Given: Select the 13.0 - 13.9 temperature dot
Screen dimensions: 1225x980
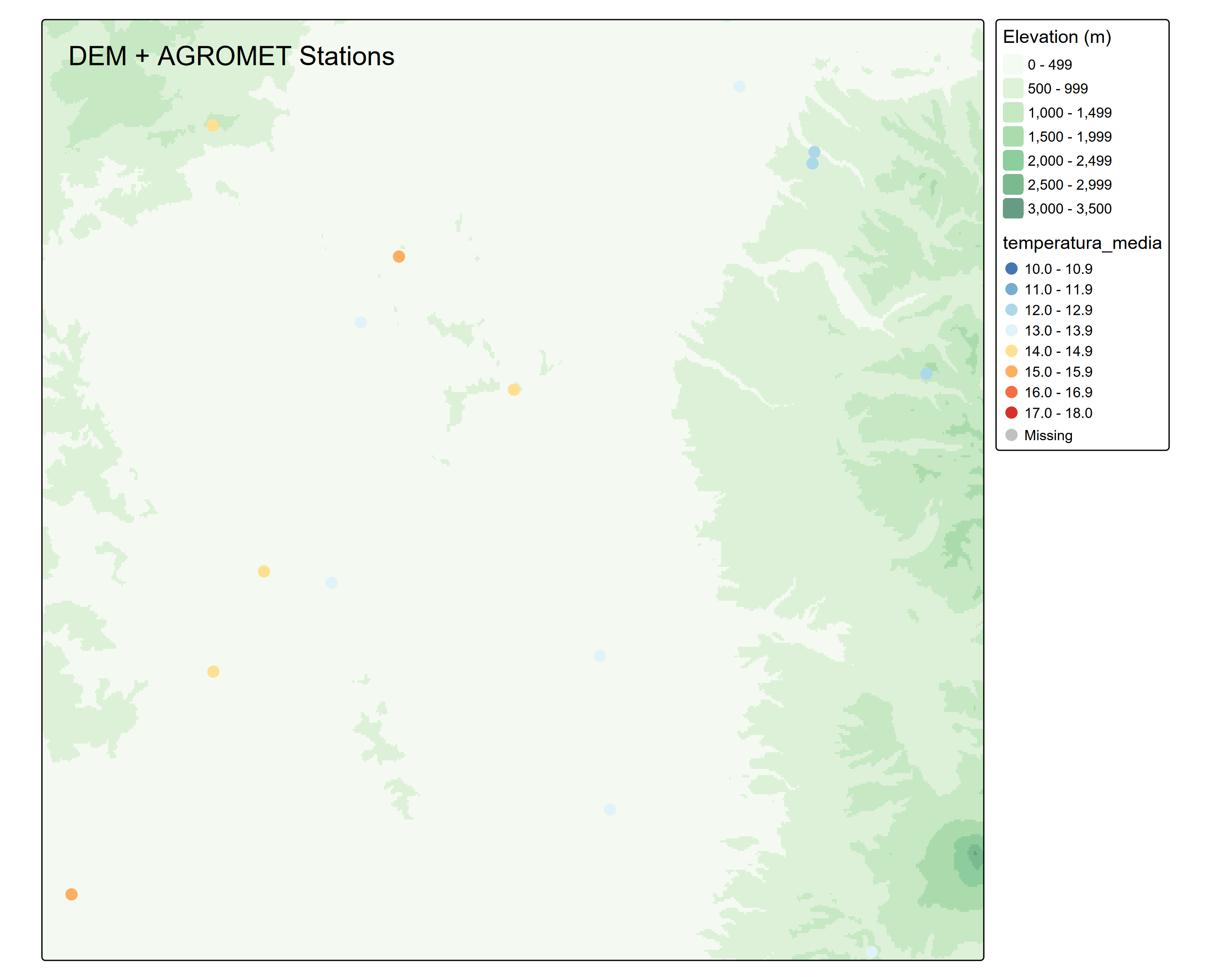Looking at the screenshot, I should [x=1011, y=331].
